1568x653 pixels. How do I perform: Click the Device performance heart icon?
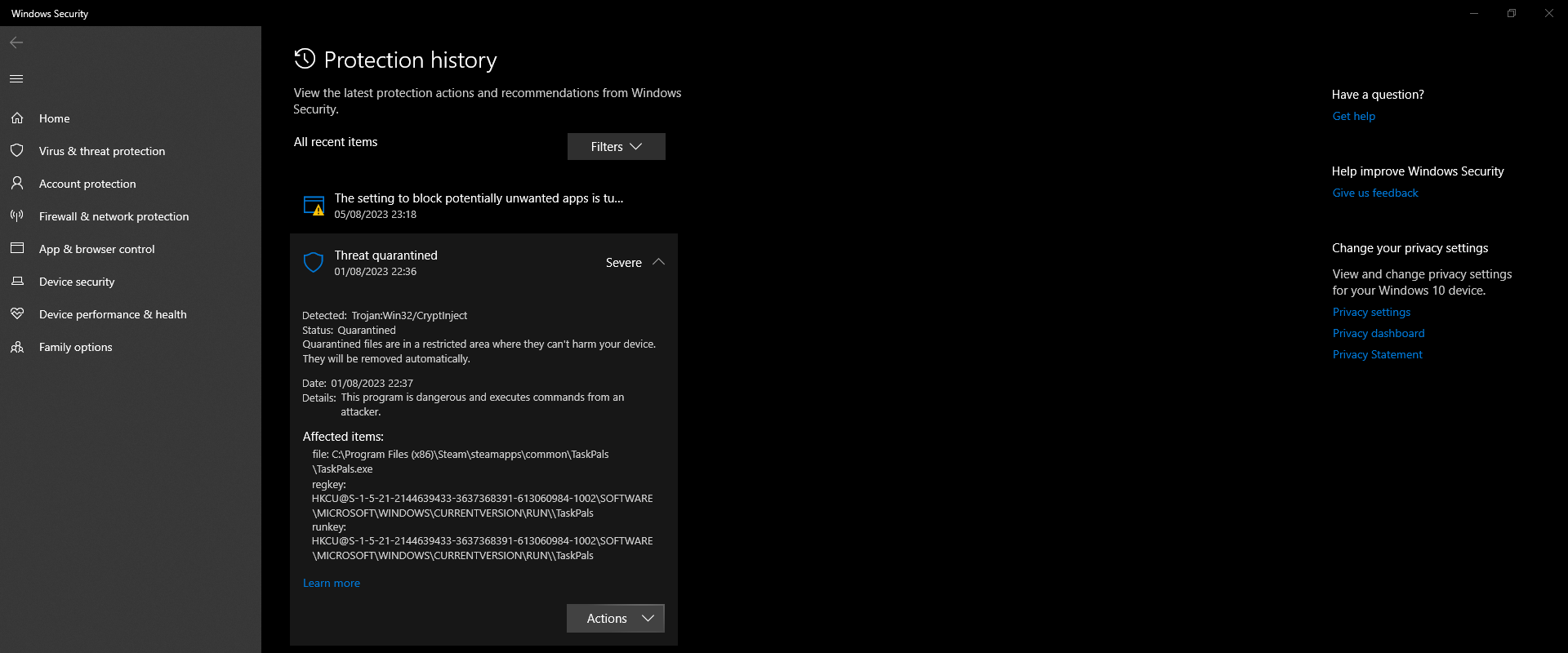click(x=17, y=314)
